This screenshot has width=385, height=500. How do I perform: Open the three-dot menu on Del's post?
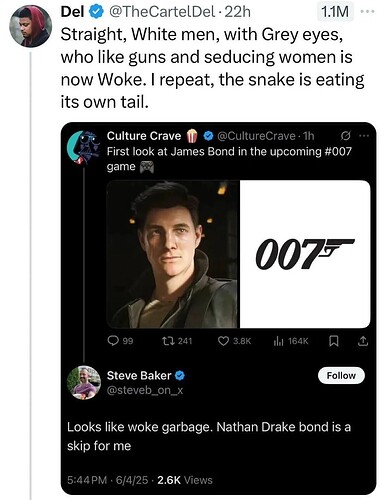click(x=368, y=12)
